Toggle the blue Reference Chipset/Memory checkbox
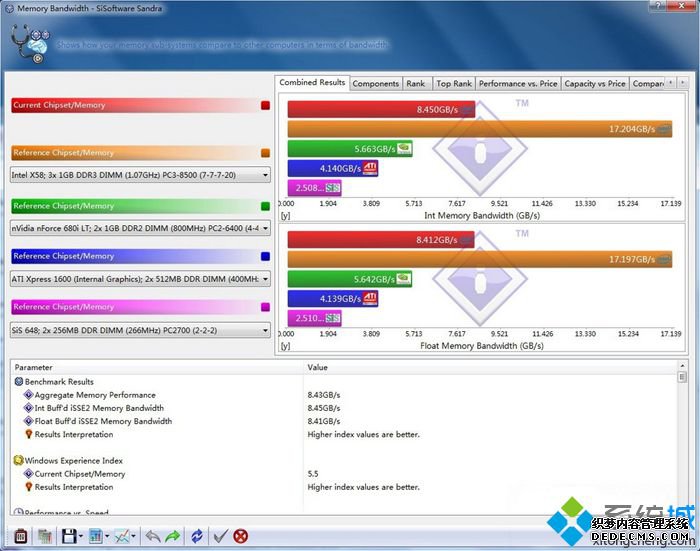Image resolution: width=700 pixels, height=551 pixels. [x=265, y=256]
